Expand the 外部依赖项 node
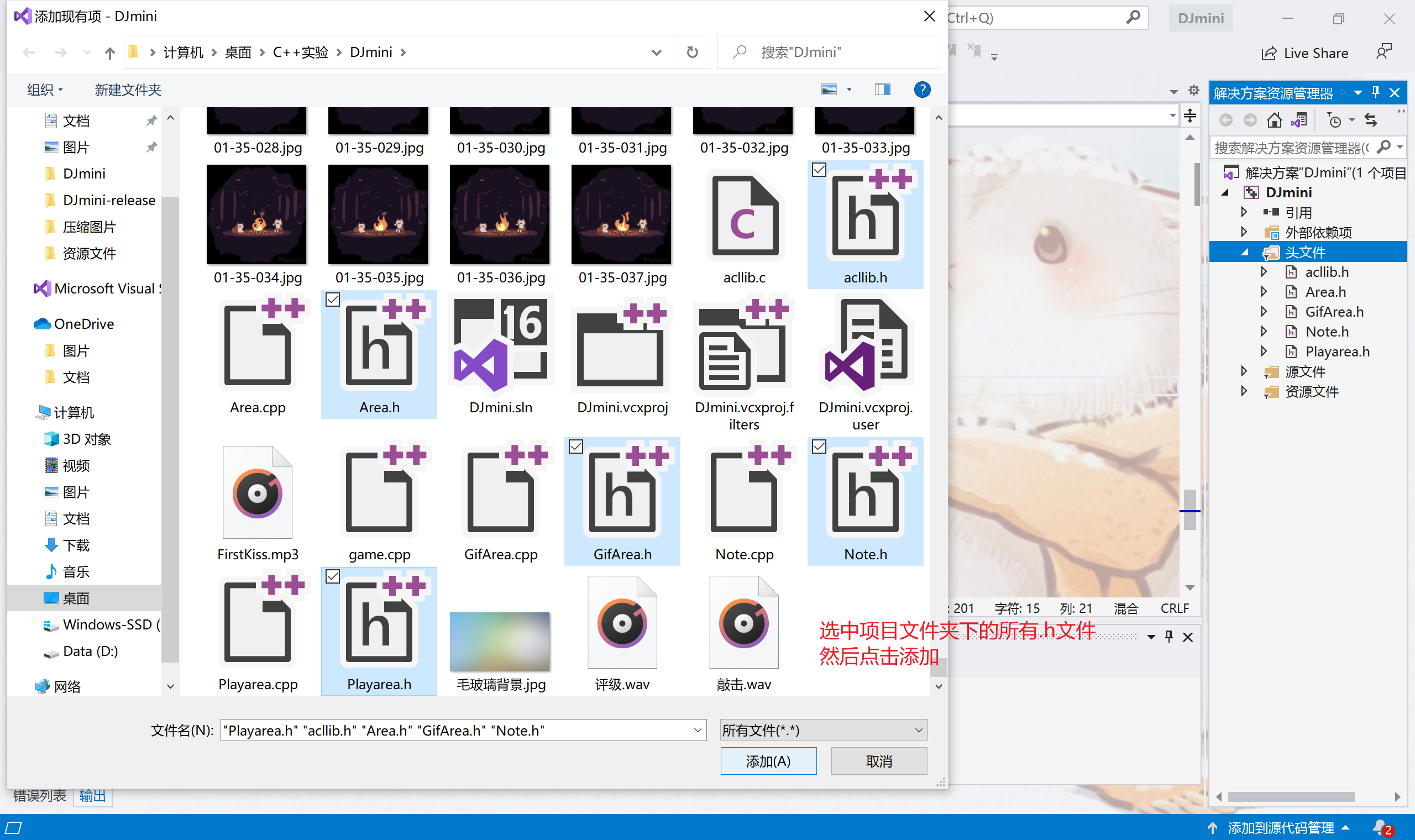 [x=1244, y=232]
